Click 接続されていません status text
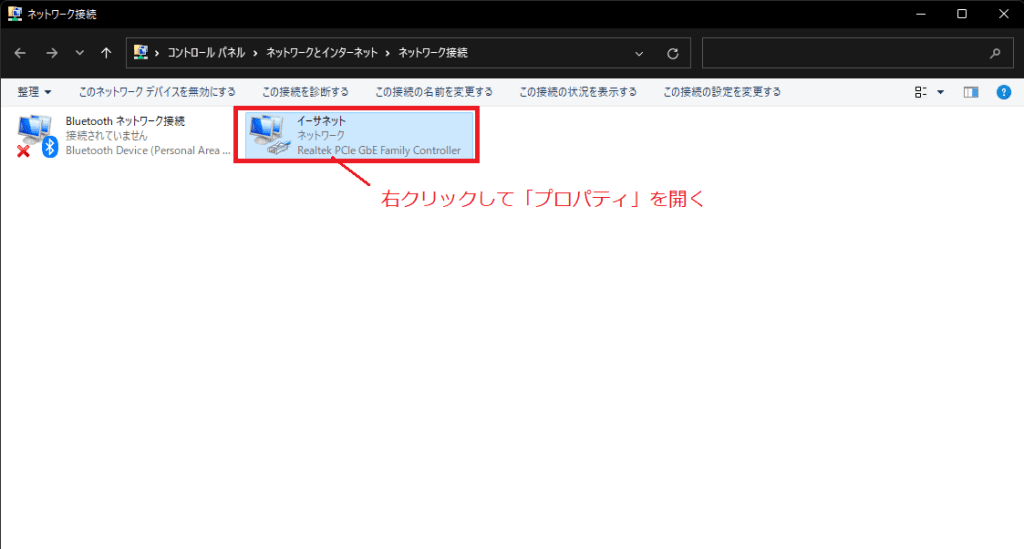The height and width of the screenshot is (549, 1024). (x=106, y=136)
